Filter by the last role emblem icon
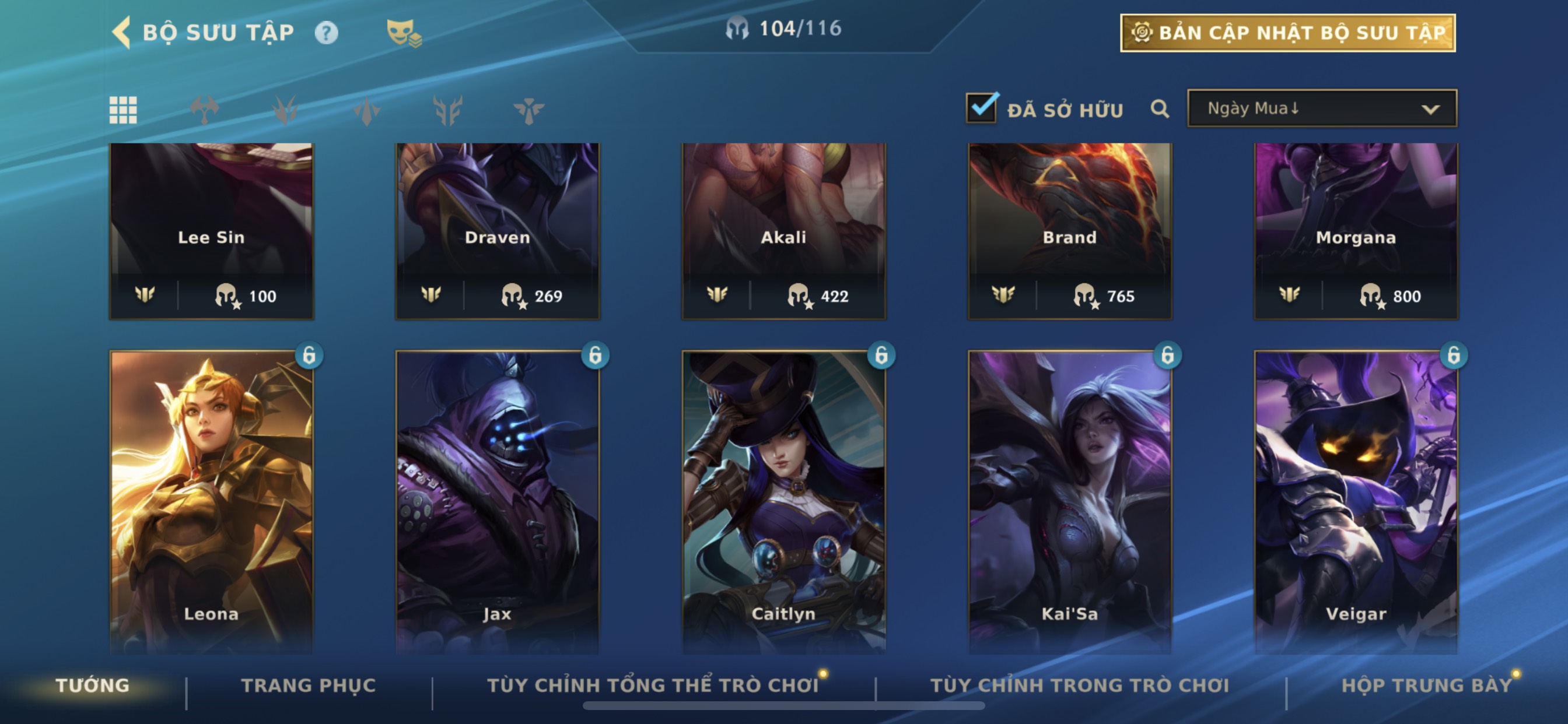Screen dimensions: 1568x724 [x=529, y=110]
